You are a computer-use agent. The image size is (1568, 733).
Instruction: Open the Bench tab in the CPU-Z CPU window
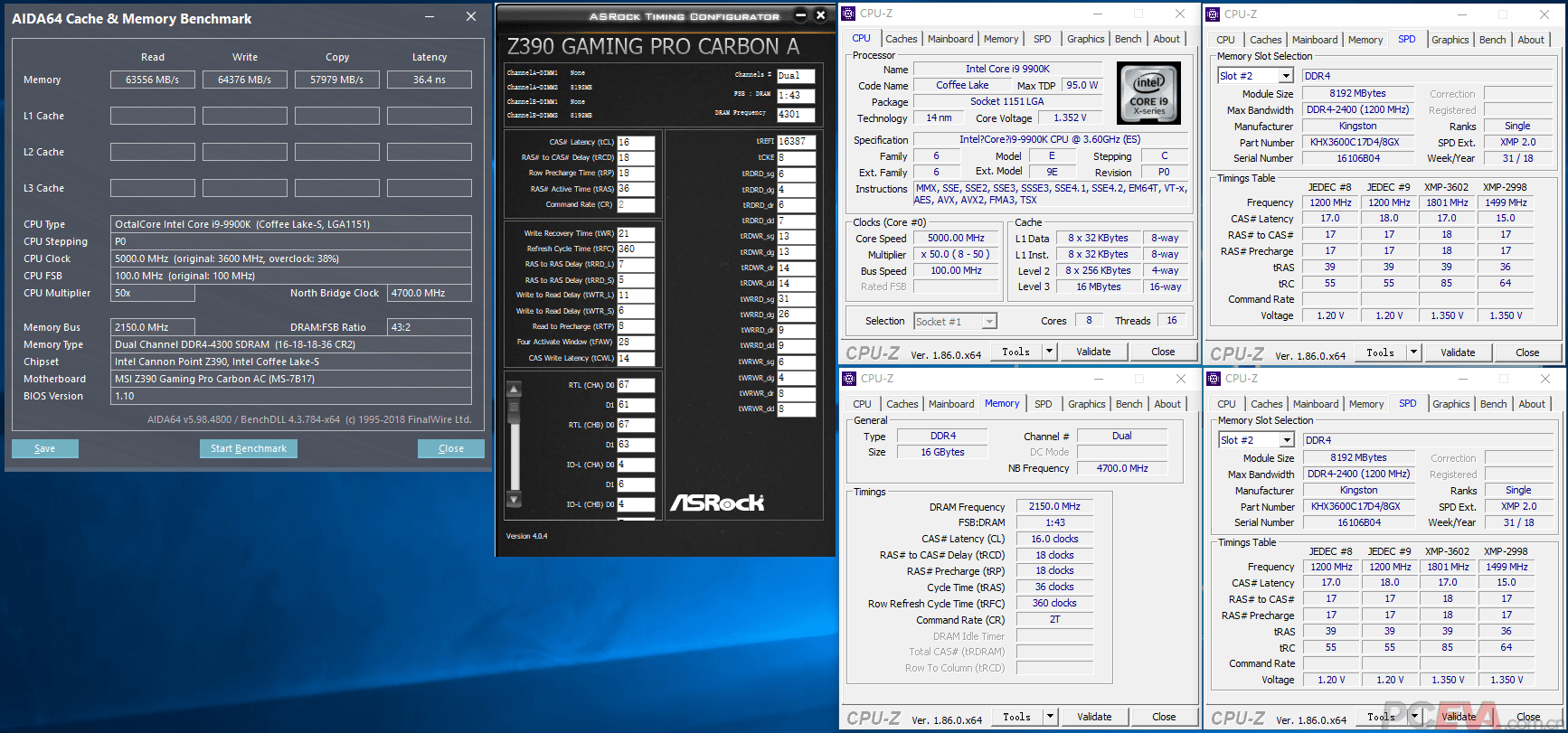click(1129, 39)
